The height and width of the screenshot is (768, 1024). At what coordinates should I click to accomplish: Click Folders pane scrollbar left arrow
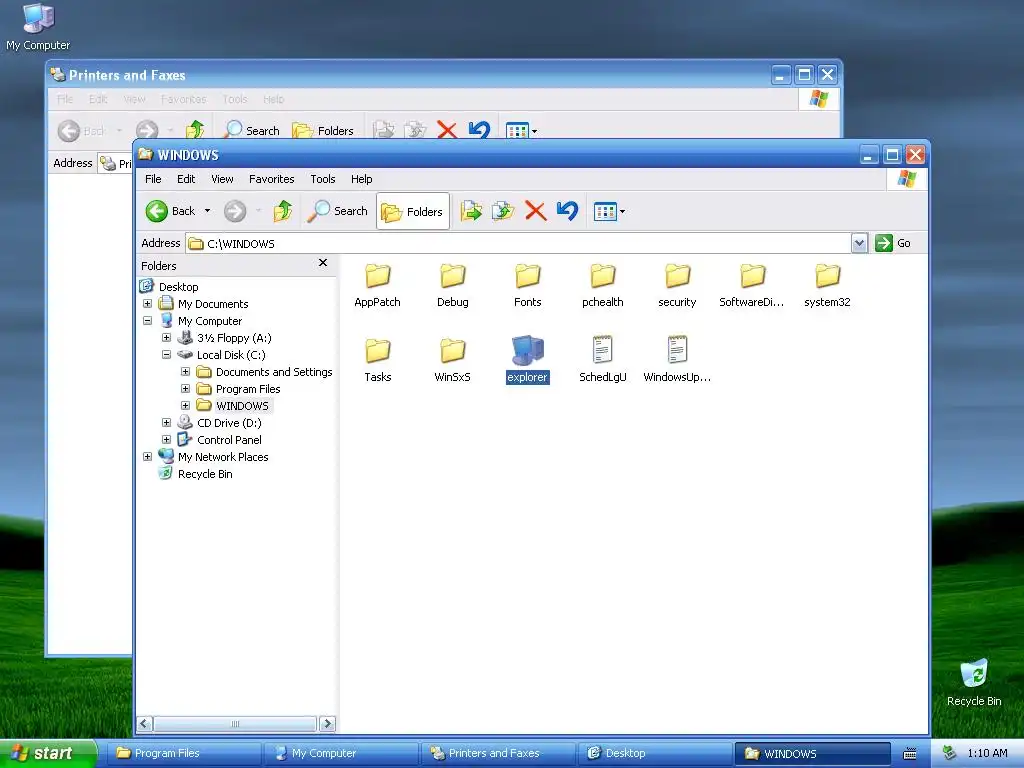pos(145,724)
